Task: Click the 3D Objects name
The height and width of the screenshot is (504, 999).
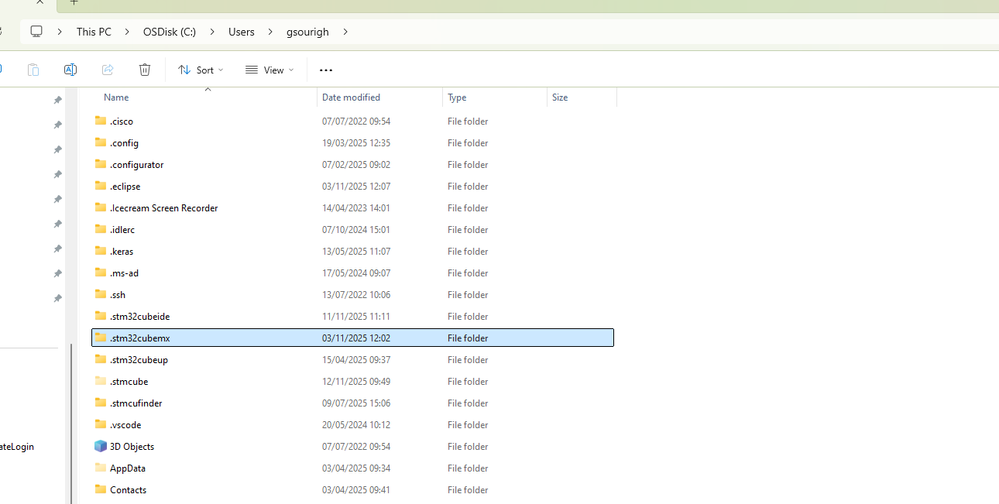Action: 132,446
